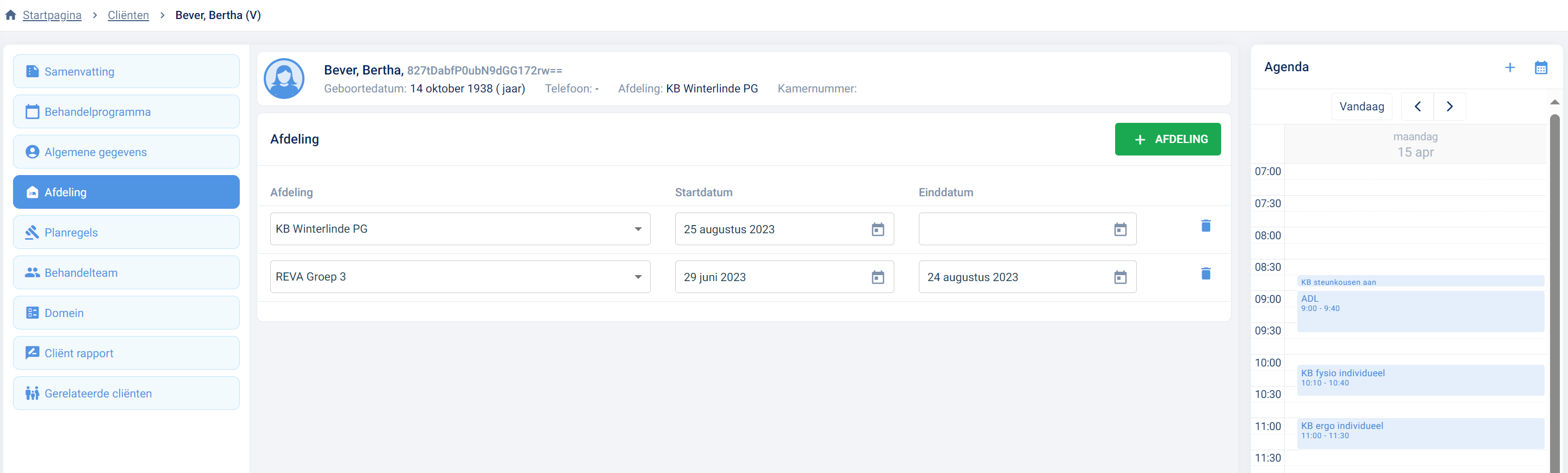Open Gerelateerde cliënten in the sidebar

126,393
